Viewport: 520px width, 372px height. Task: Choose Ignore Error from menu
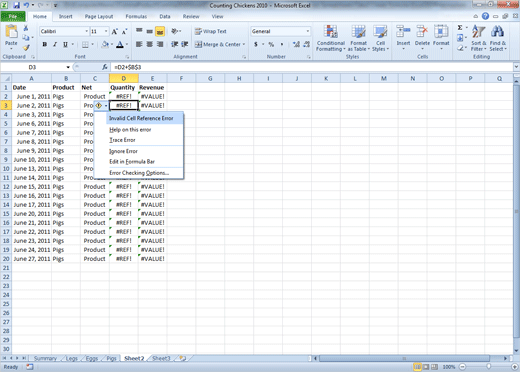123,151
